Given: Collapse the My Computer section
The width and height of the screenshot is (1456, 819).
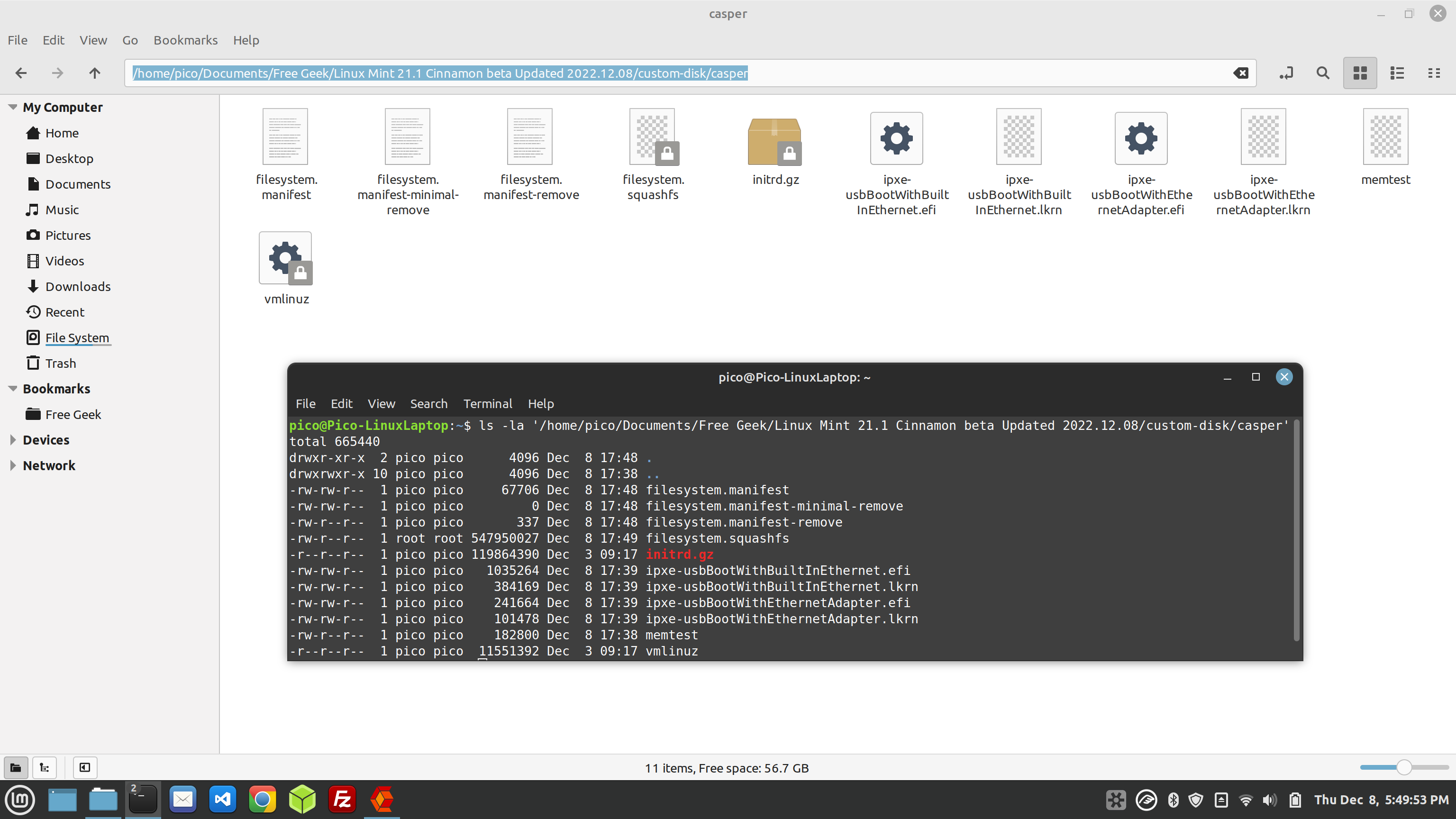Looking at the screenshot, I should coord(12,107).
